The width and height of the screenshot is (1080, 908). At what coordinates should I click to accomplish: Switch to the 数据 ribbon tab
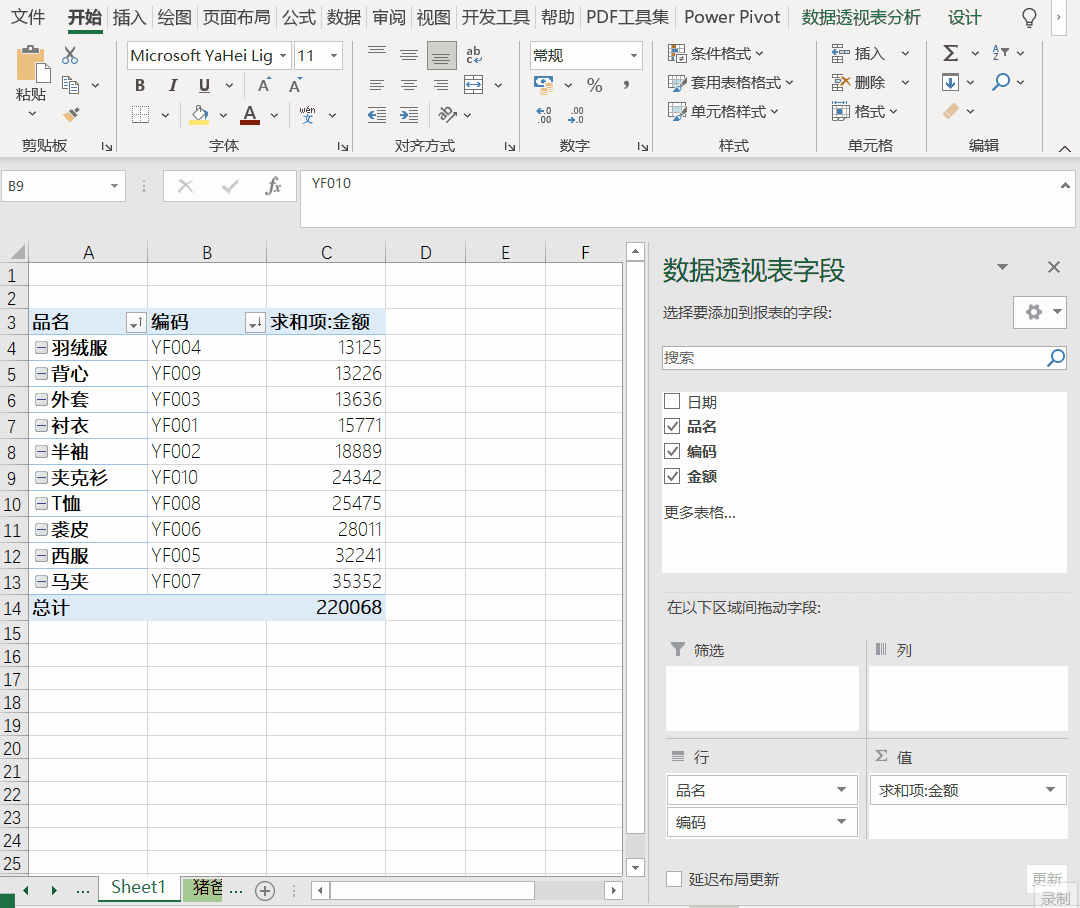coord(344,17)
